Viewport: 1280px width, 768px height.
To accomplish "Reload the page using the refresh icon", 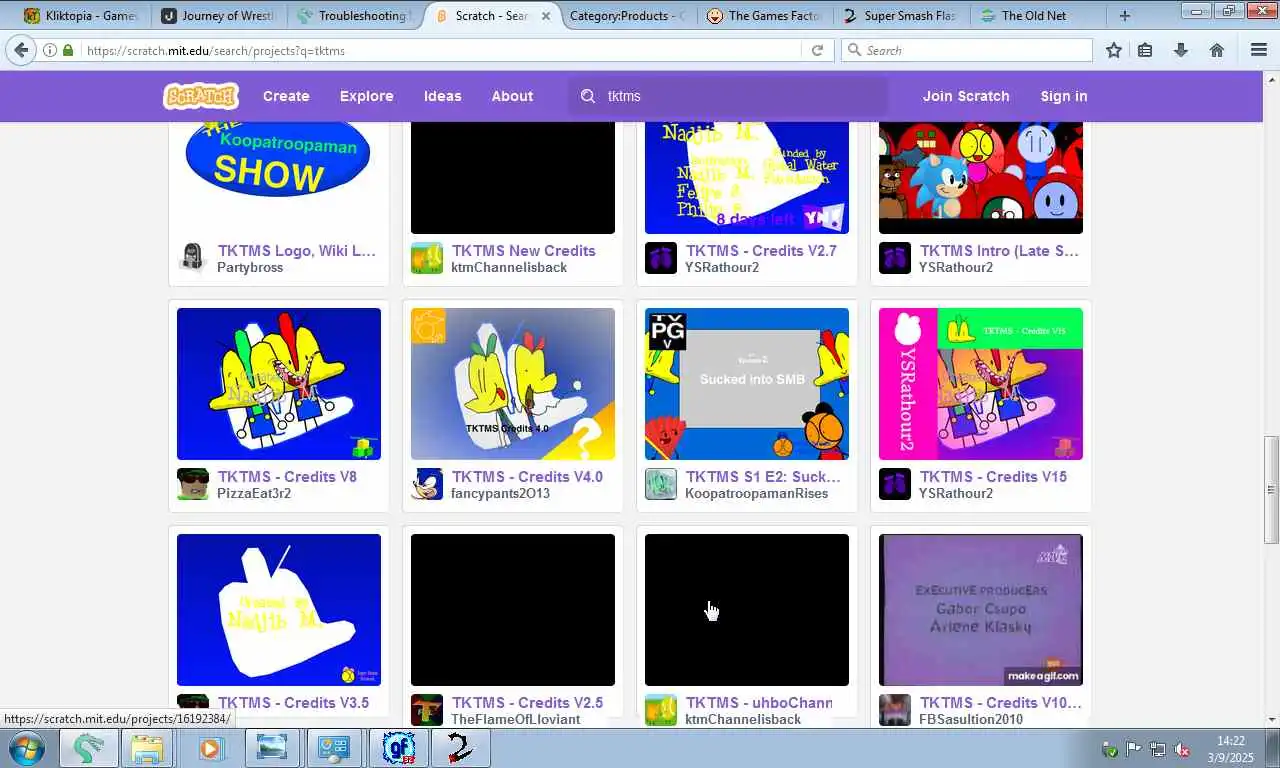I will [817, 50].
